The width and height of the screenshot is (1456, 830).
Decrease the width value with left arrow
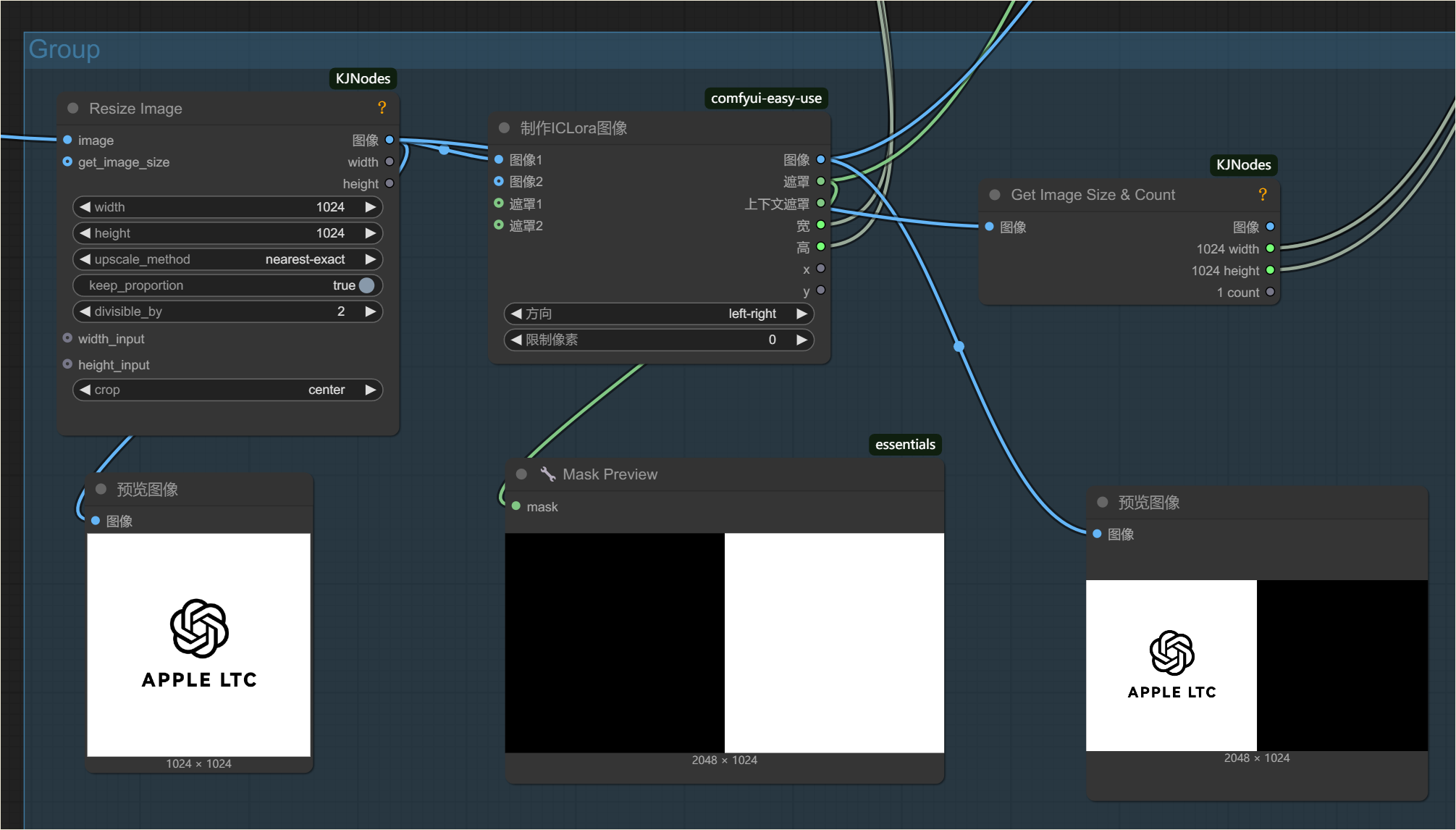click(85, 207)
